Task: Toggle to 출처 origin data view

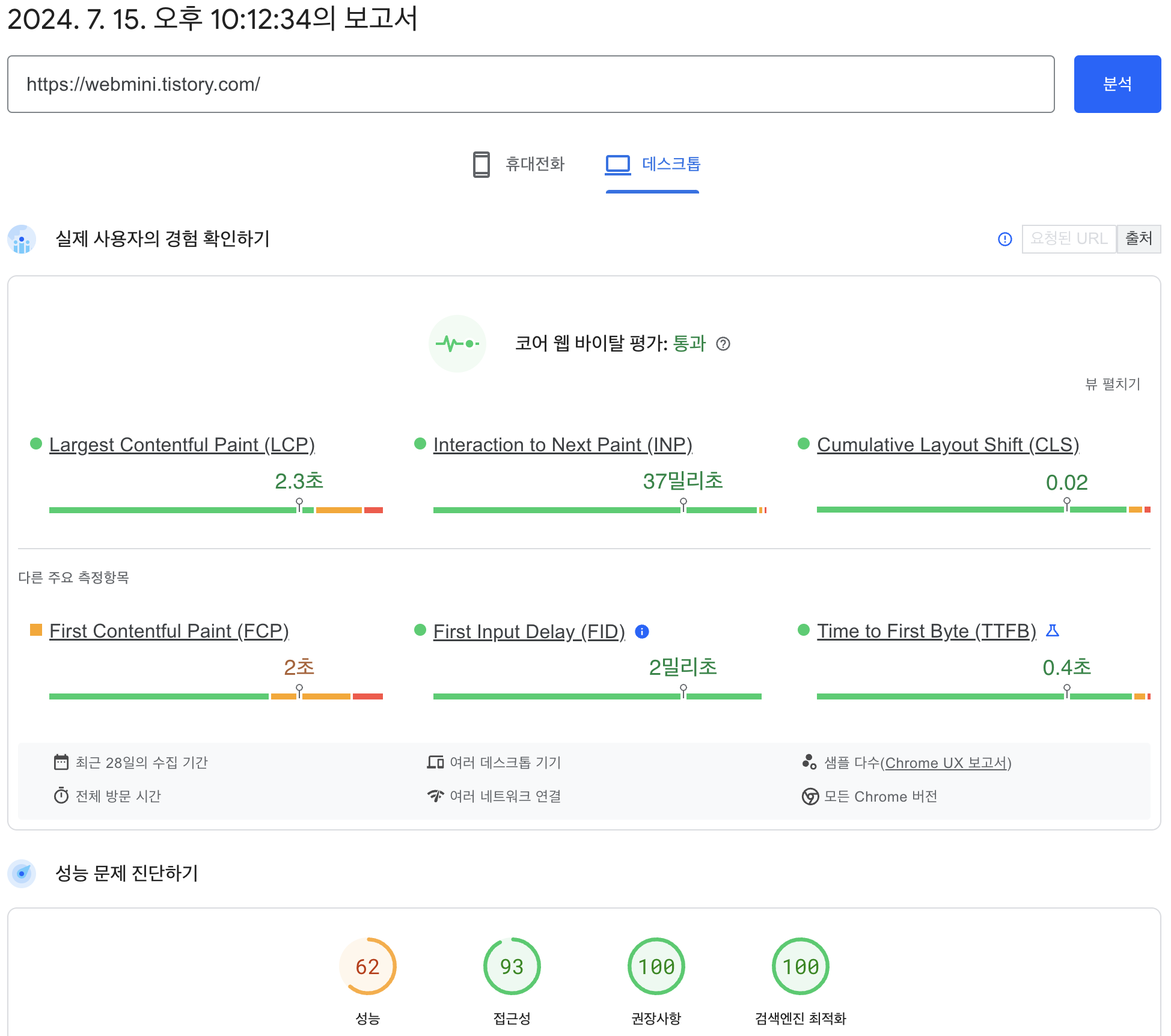Action: 1139,239
